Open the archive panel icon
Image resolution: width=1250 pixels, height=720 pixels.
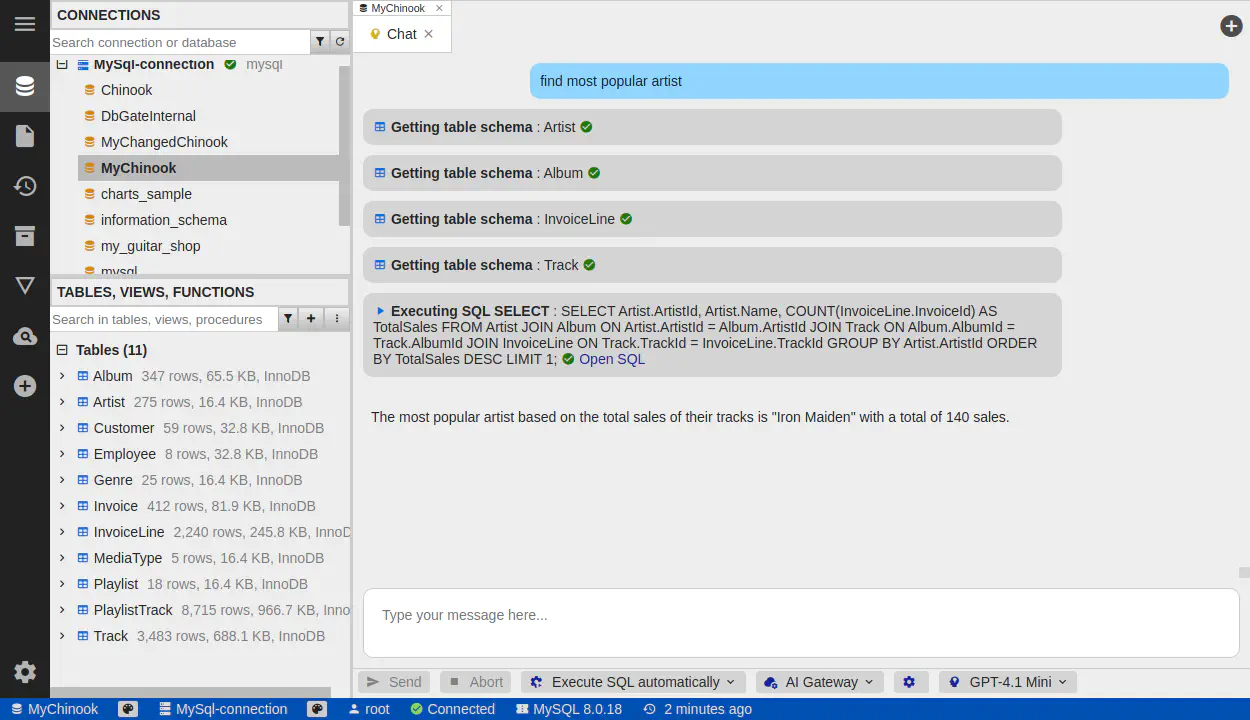pyautogui.click(x=25, y=236)
